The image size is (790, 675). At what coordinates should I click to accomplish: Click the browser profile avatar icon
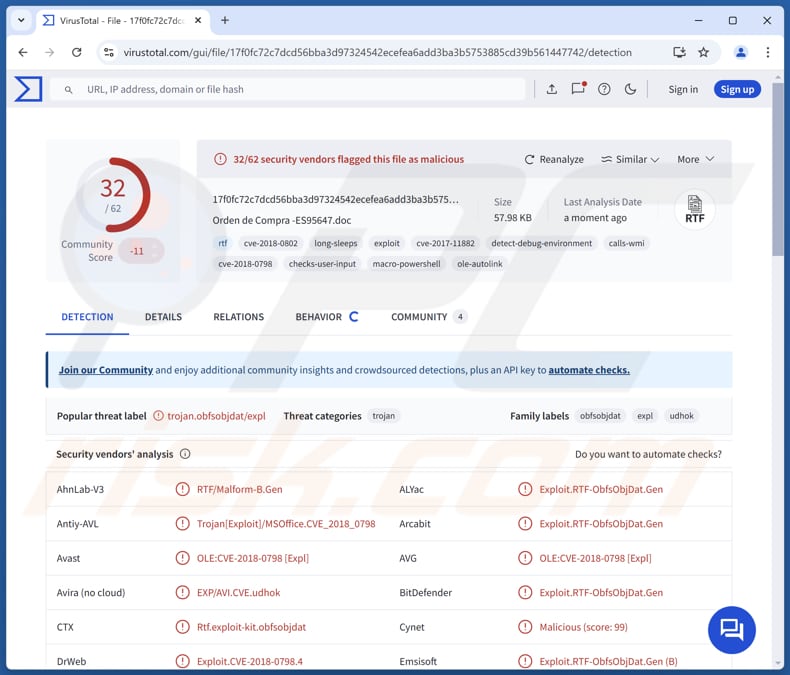tap(741, 52)
